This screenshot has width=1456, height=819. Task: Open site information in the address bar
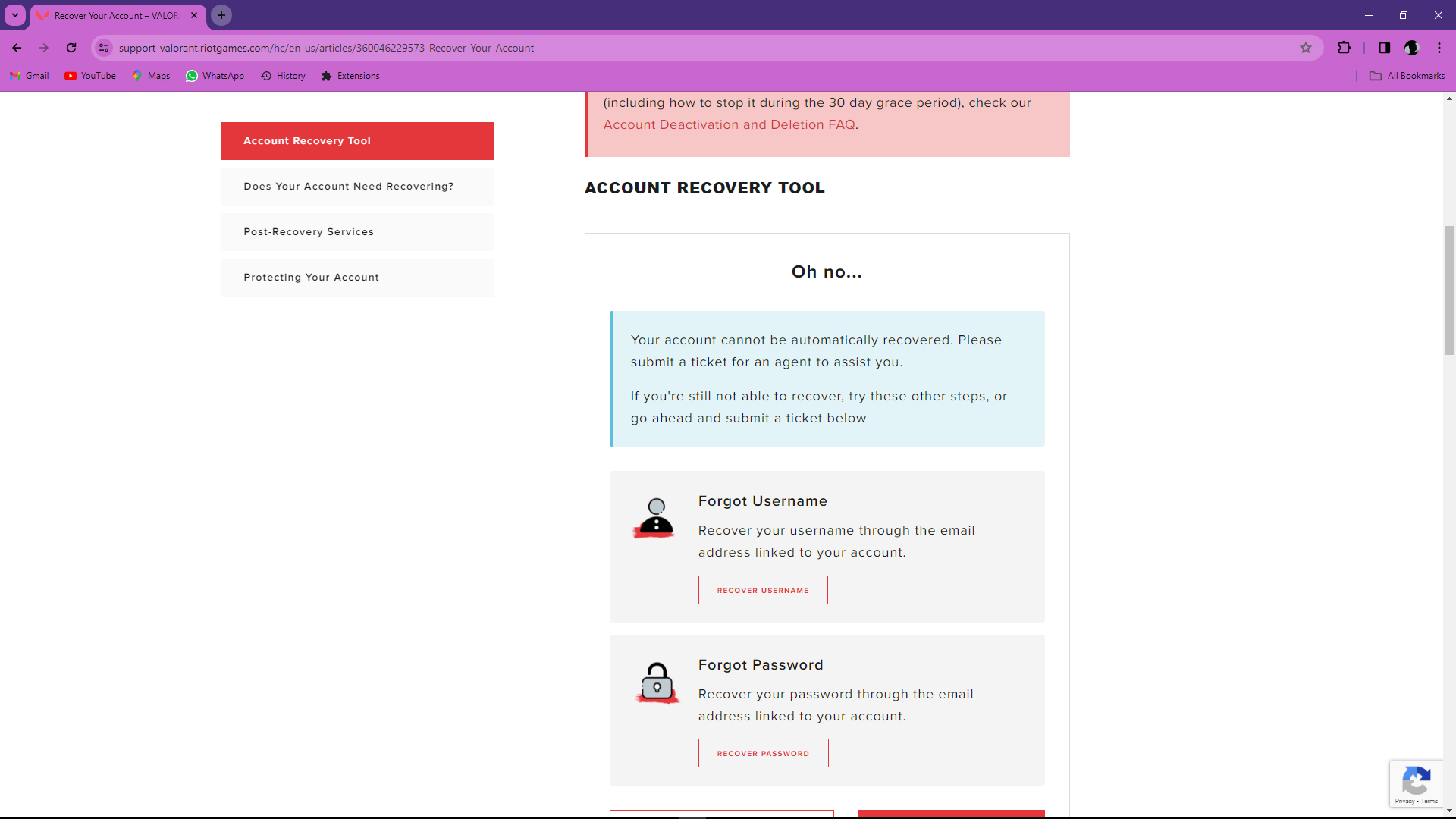click(104, 48)
